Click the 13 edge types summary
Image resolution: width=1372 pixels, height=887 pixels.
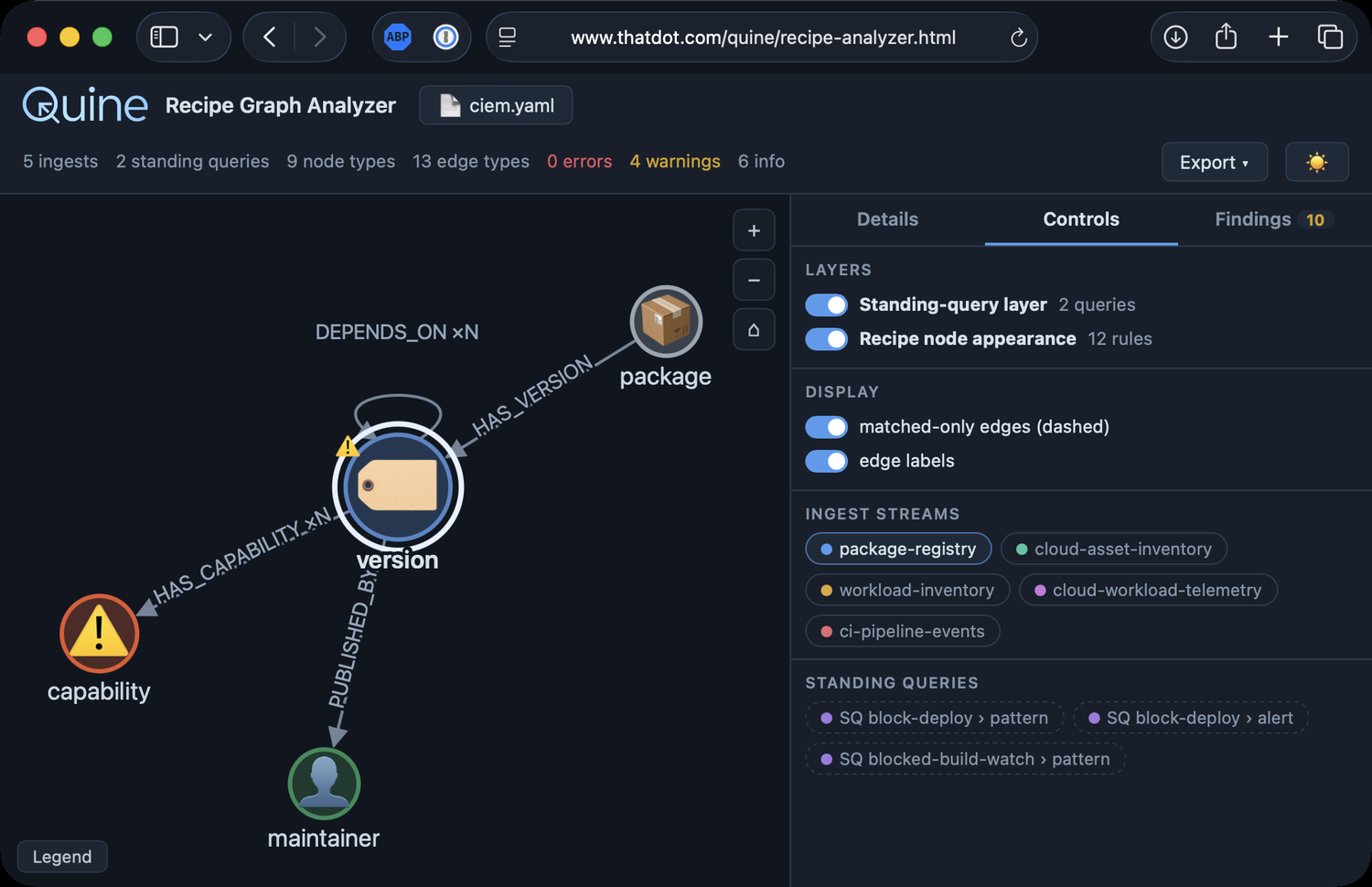pos(471,162)
